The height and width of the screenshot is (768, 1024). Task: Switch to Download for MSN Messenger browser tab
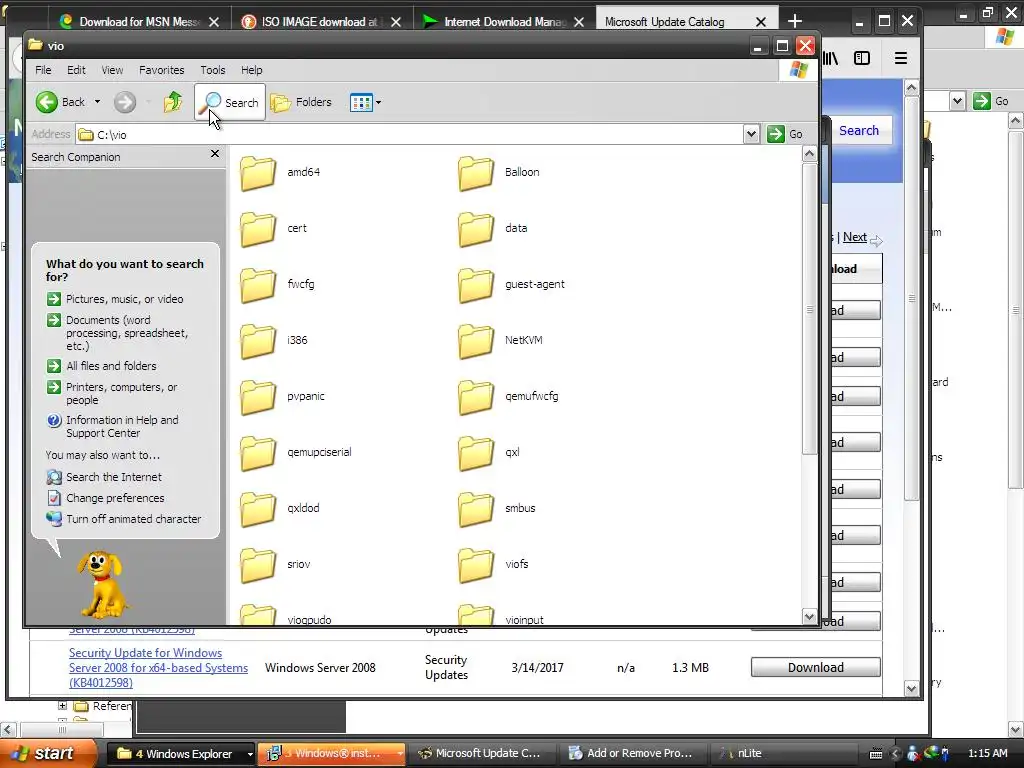pos(139,22)
